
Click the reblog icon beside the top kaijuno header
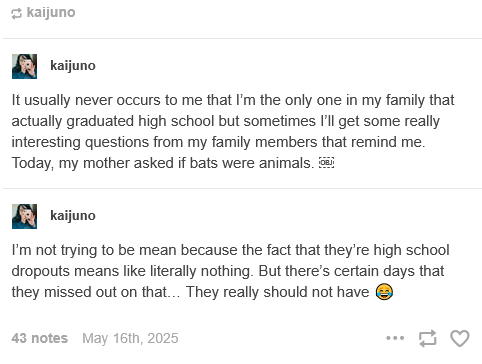[x=16, y=14]
